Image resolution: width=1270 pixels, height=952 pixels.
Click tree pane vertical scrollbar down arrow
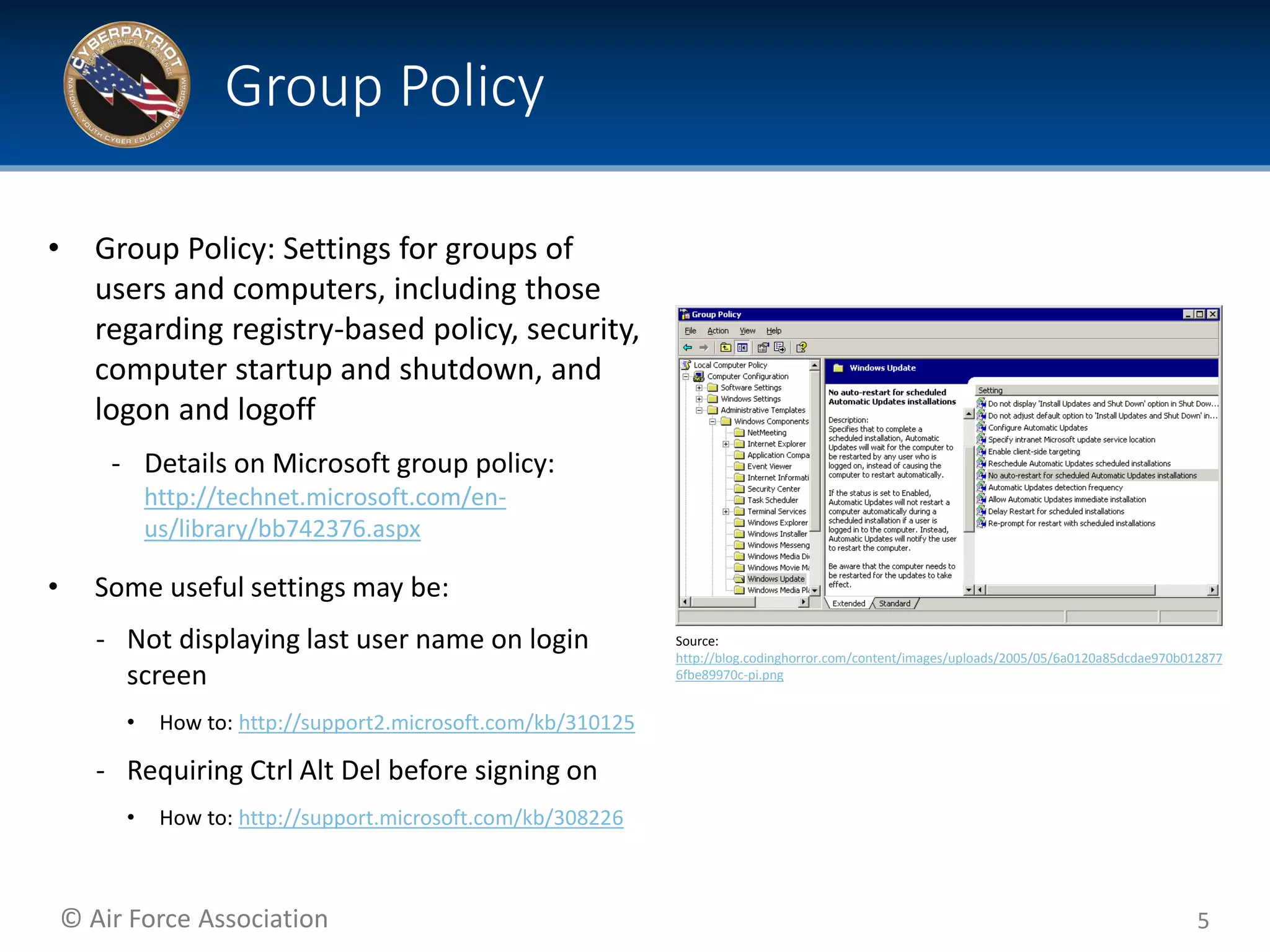point(815,591)
